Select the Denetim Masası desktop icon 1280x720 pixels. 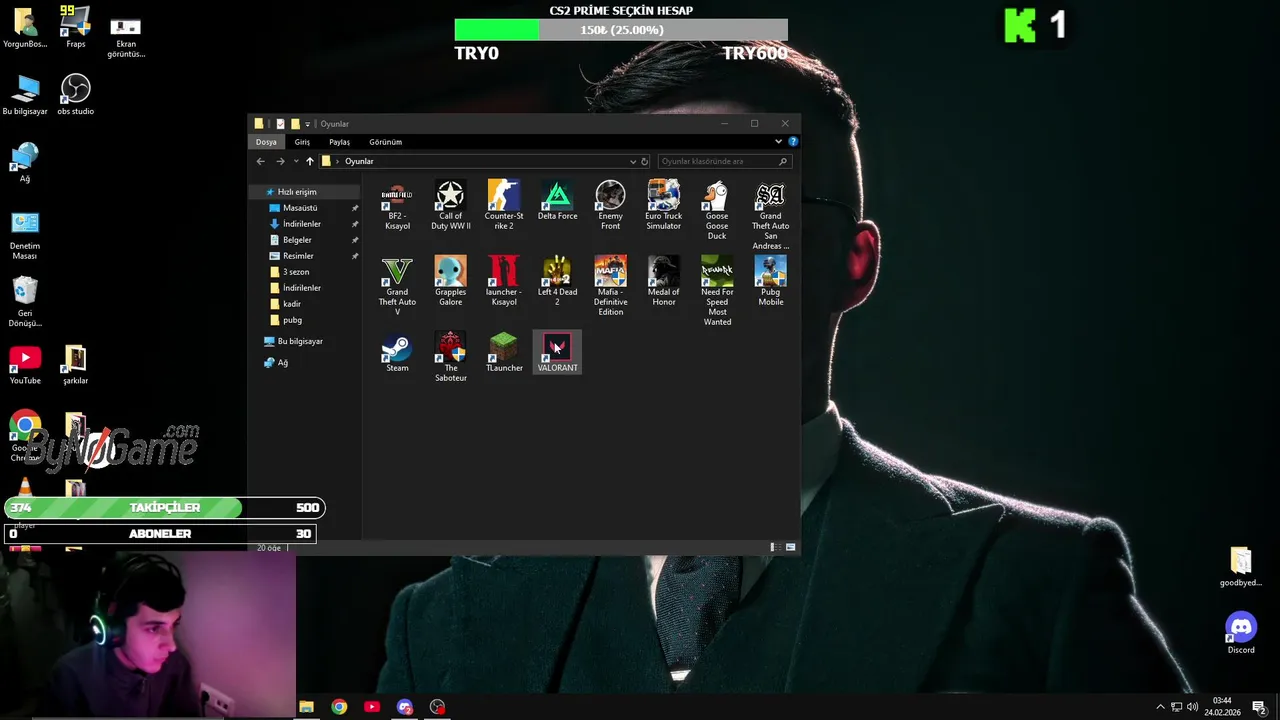pos(25,236)
